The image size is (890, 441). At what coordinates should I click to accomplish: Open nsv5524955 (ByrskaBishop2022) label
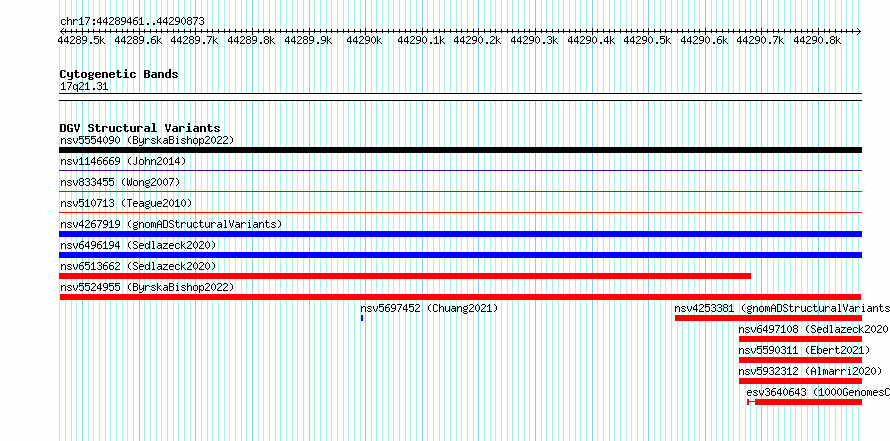pos(147,287)
